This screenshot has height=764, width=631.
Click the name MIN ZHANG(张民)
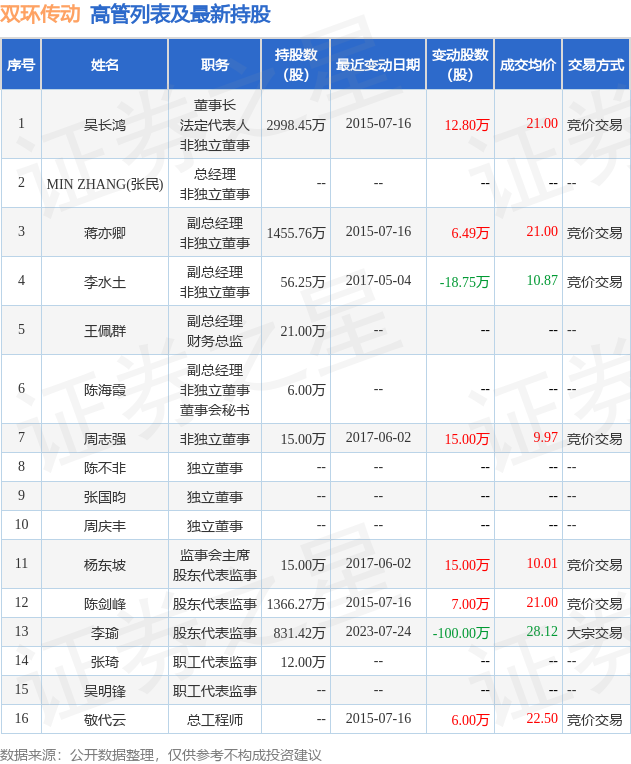(105, 184)
